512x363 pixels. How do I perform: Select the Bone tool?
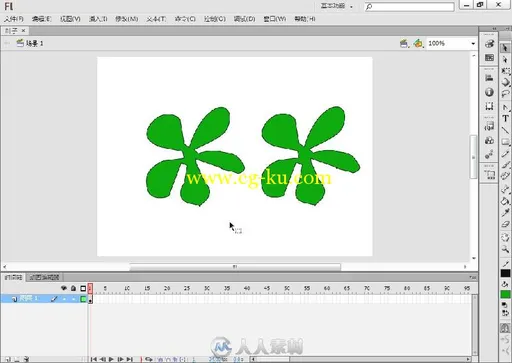pyautogui.click(x=505, y=190)
